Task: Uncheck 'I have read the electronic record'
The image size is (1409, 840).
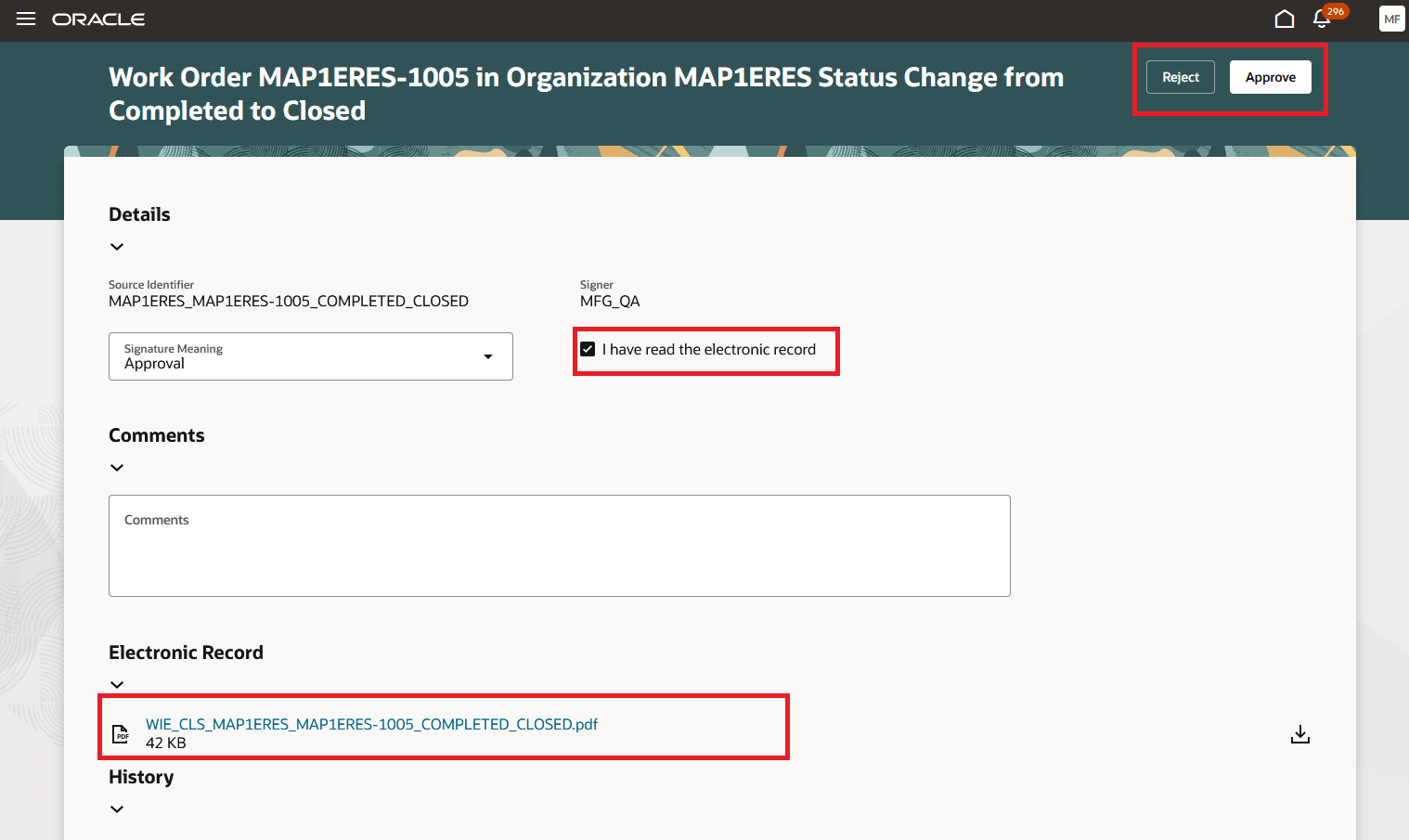Action: point(588,349)
